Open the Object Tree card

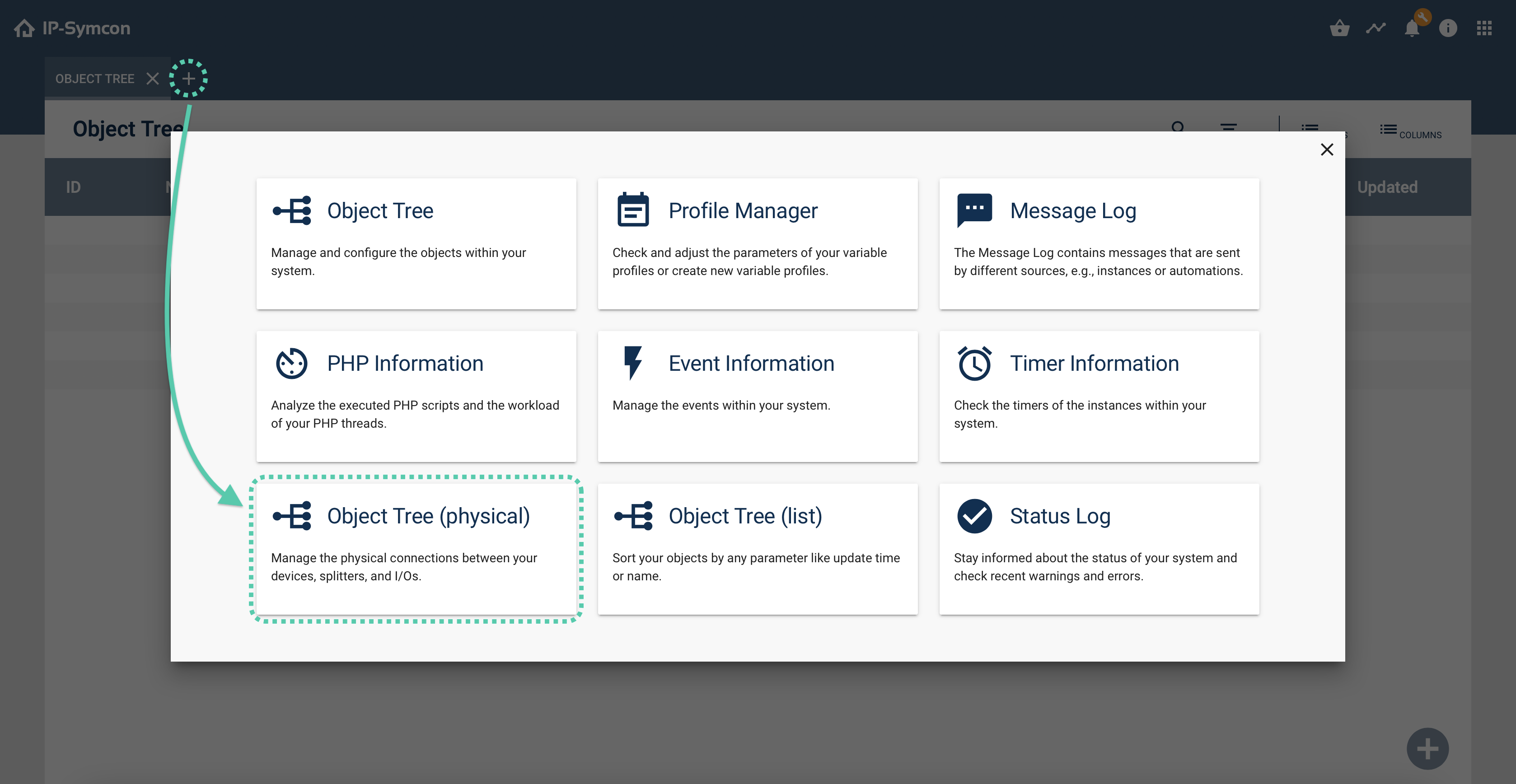(416, 243)
